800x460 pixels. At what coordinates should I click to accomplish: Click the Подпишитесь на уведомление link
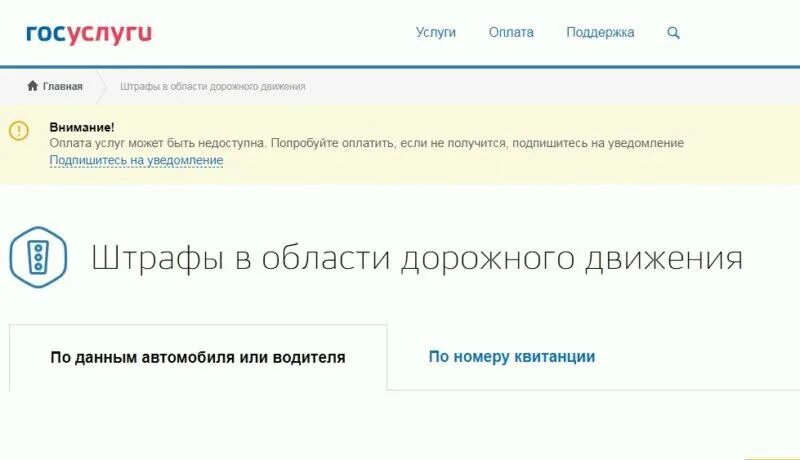pos(136,160)
